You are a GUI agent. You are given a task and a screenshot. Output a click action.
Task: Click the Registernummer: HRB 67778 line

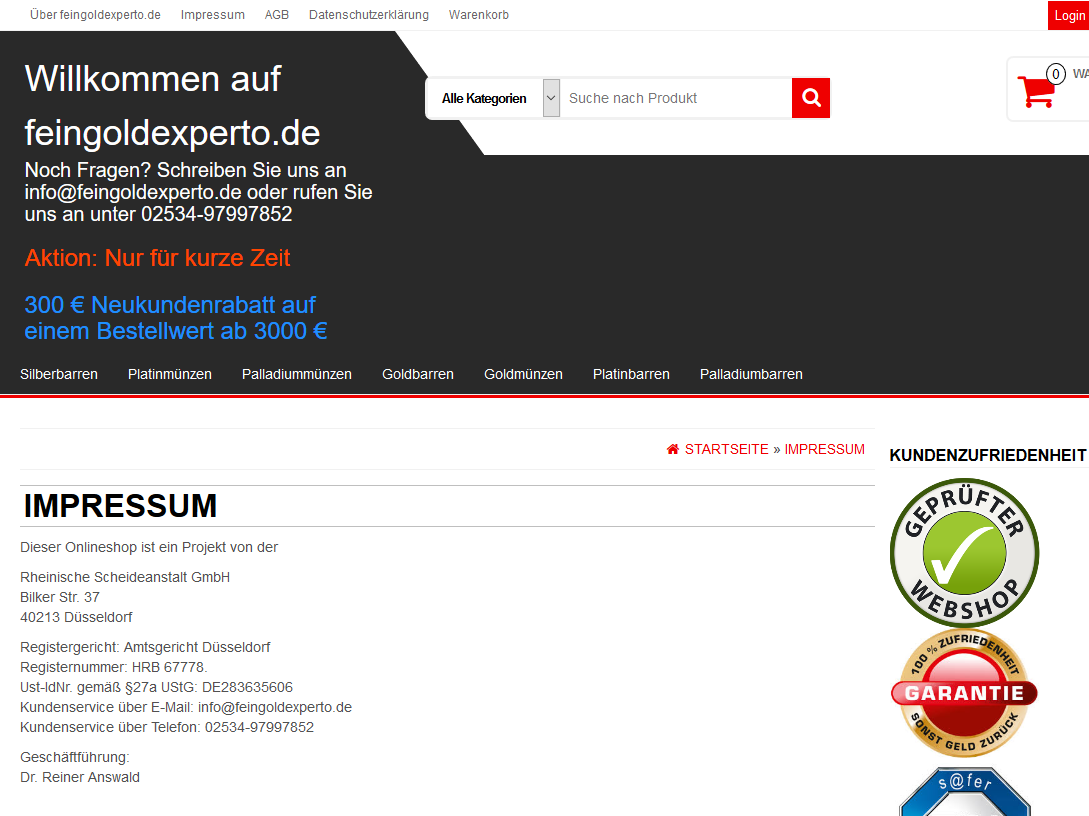[114, 667]
